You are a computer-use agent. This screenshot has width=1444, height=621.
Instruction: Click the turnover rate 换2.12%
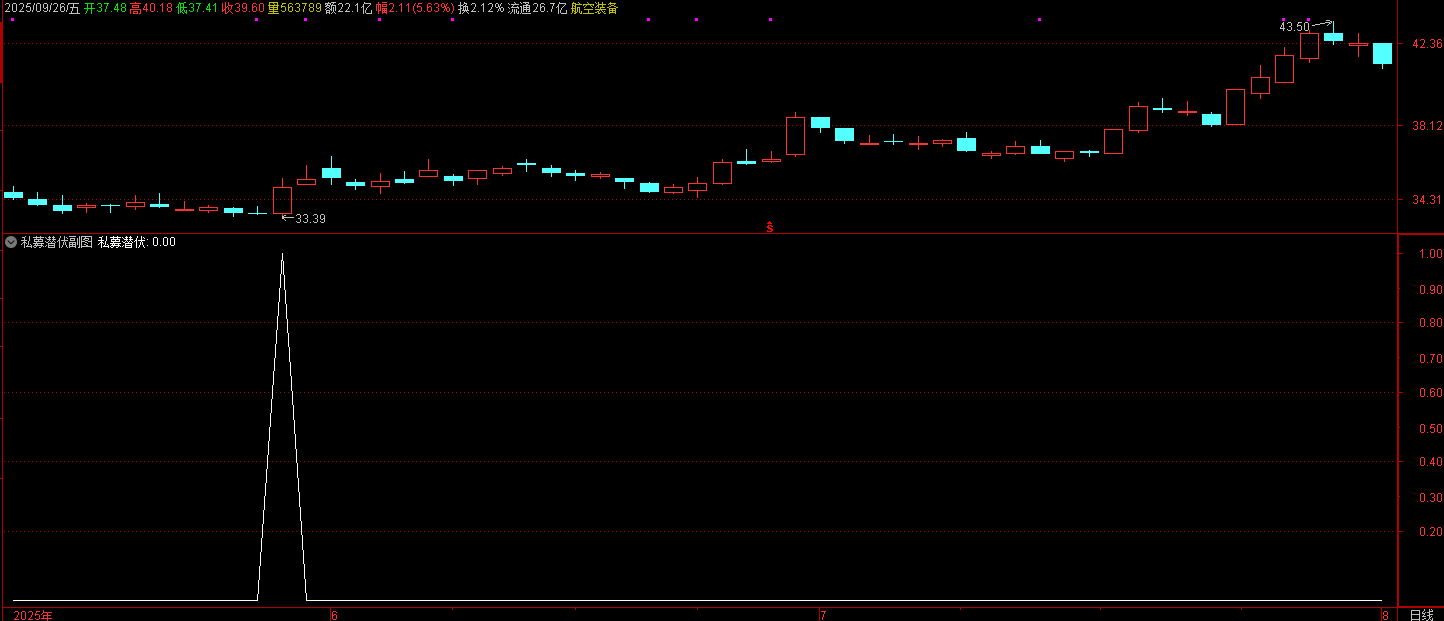tap(481, 8)
